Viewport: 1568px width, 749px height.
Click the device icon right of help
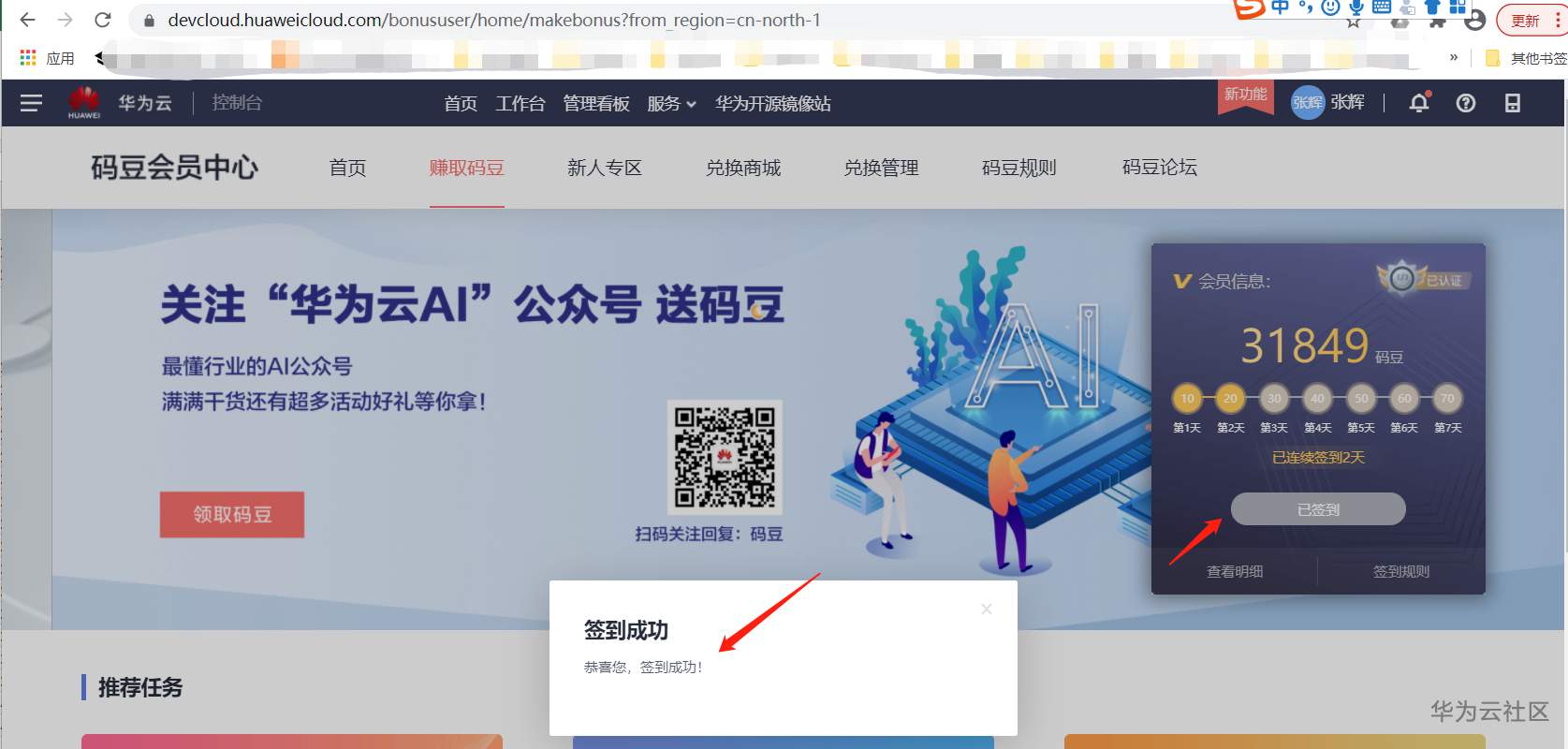[x=1513, y=103]
